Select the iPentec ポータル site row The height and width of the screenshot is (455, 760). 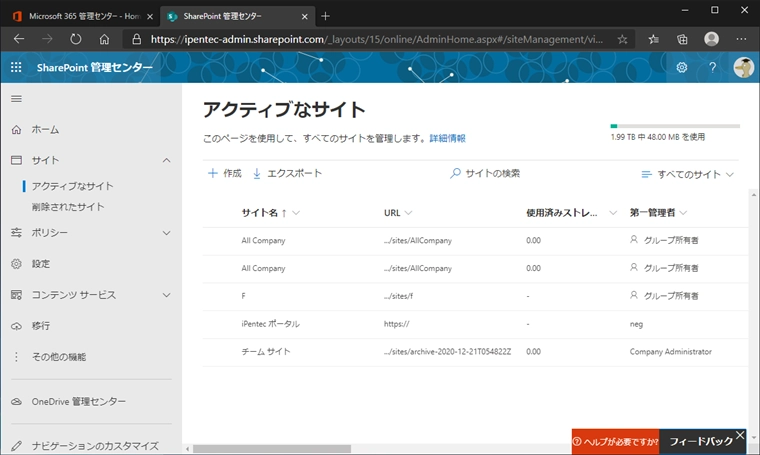click(x=475, y=324)
